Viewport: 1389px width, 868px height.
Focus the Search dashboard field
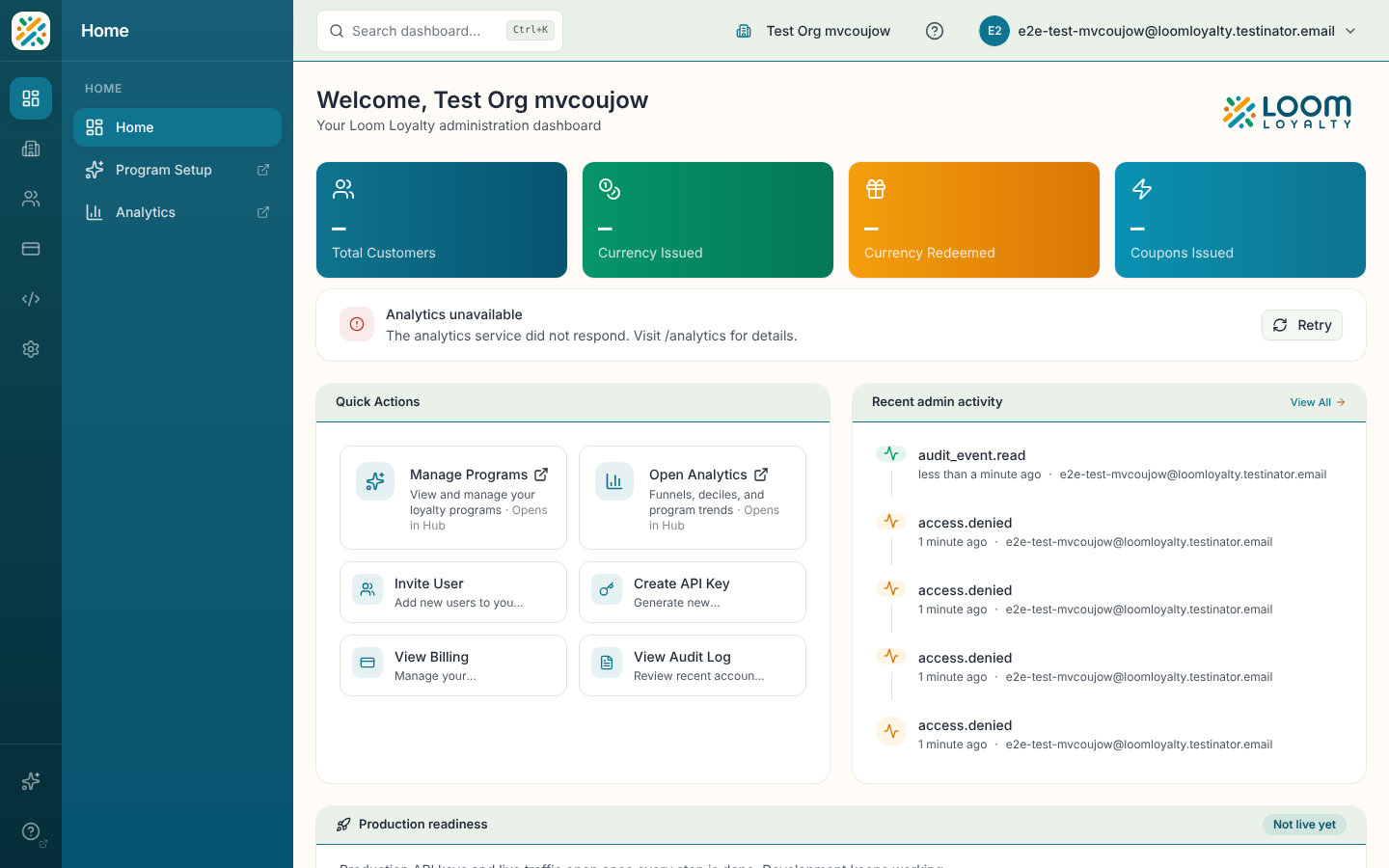(440, 31)
